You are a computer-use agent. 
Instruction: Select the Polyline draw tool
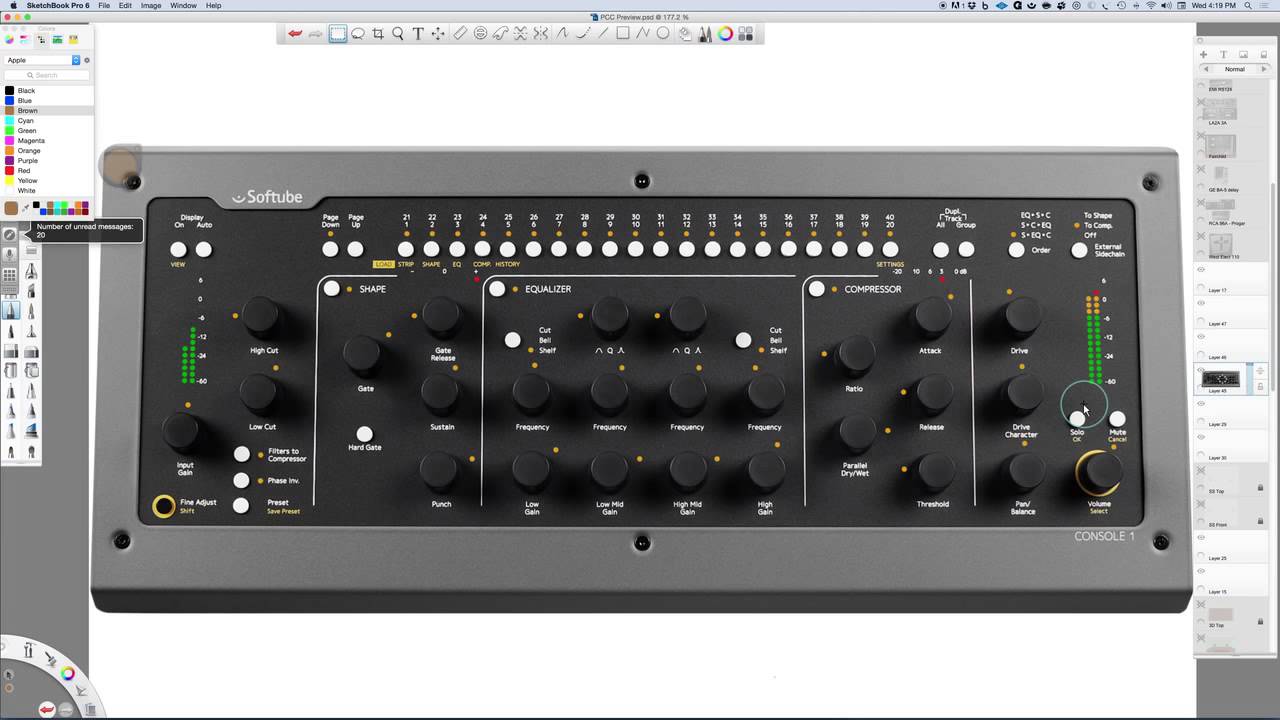(643, 34)
